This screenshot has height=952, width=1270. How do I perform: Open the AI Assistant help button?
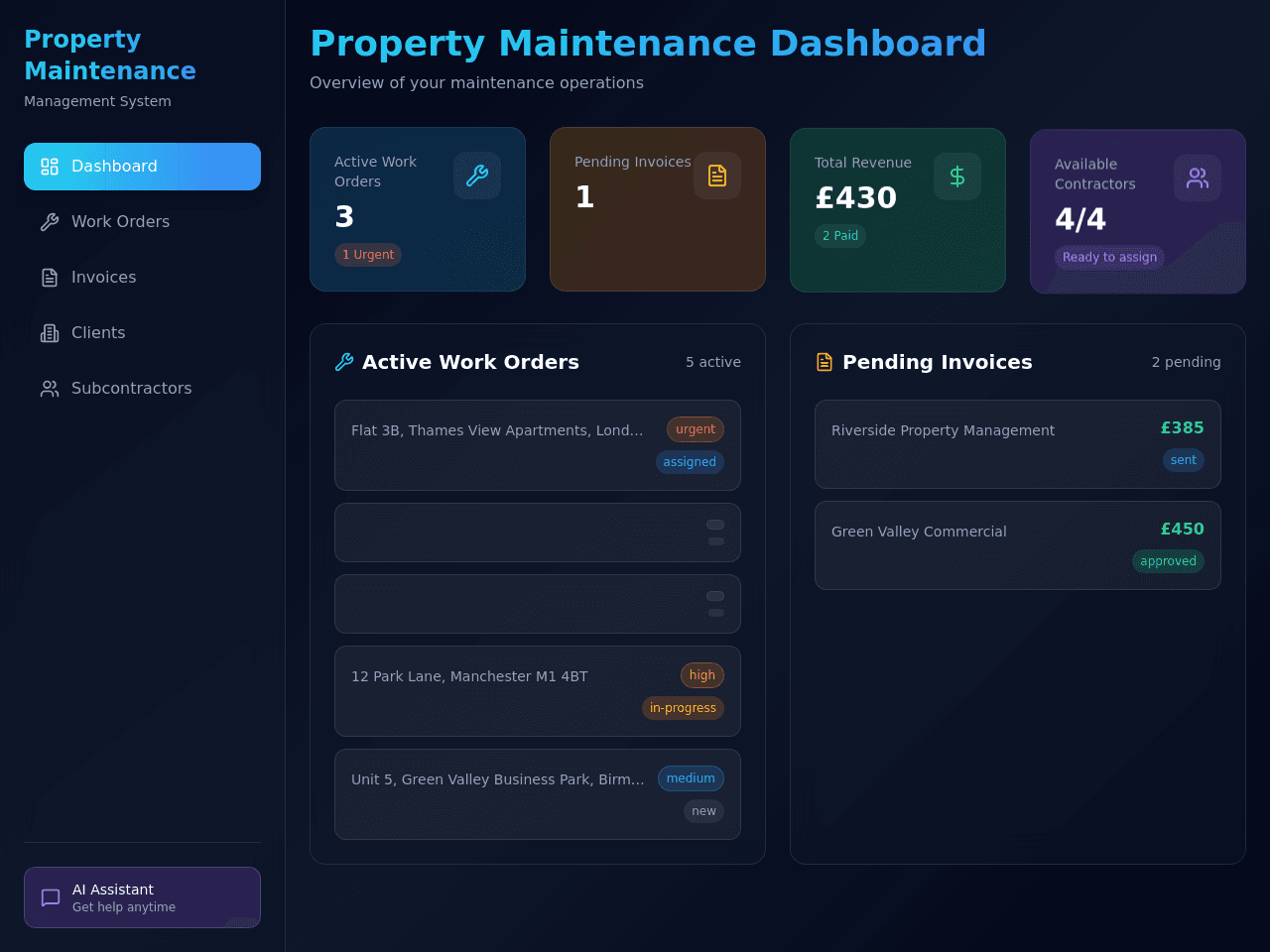point(142,897)
